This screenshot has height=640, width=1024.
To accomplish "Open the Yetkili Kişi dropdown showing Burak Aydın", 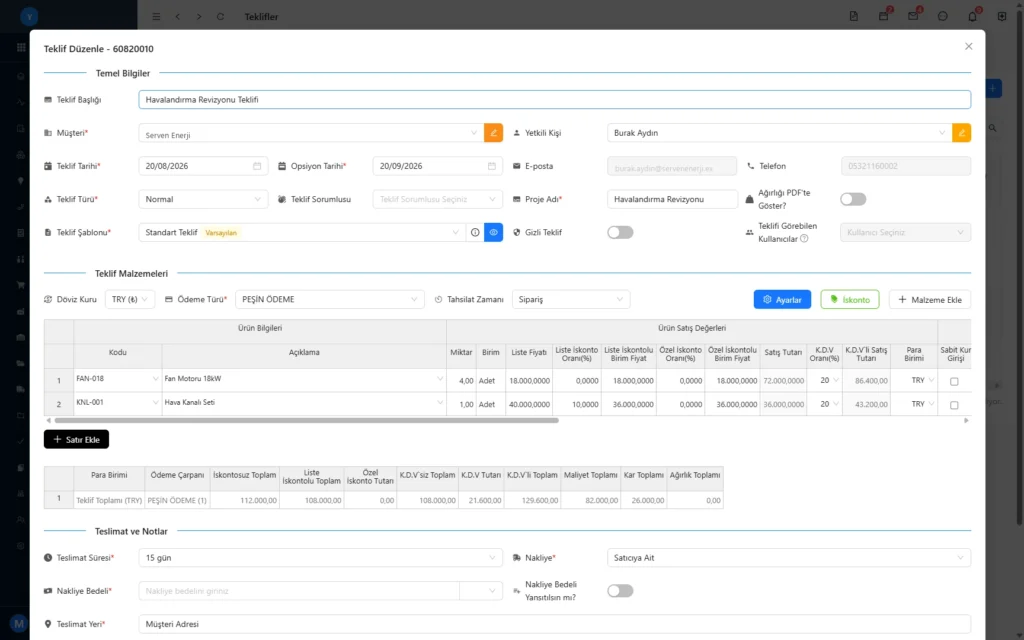I will (779, 133).
